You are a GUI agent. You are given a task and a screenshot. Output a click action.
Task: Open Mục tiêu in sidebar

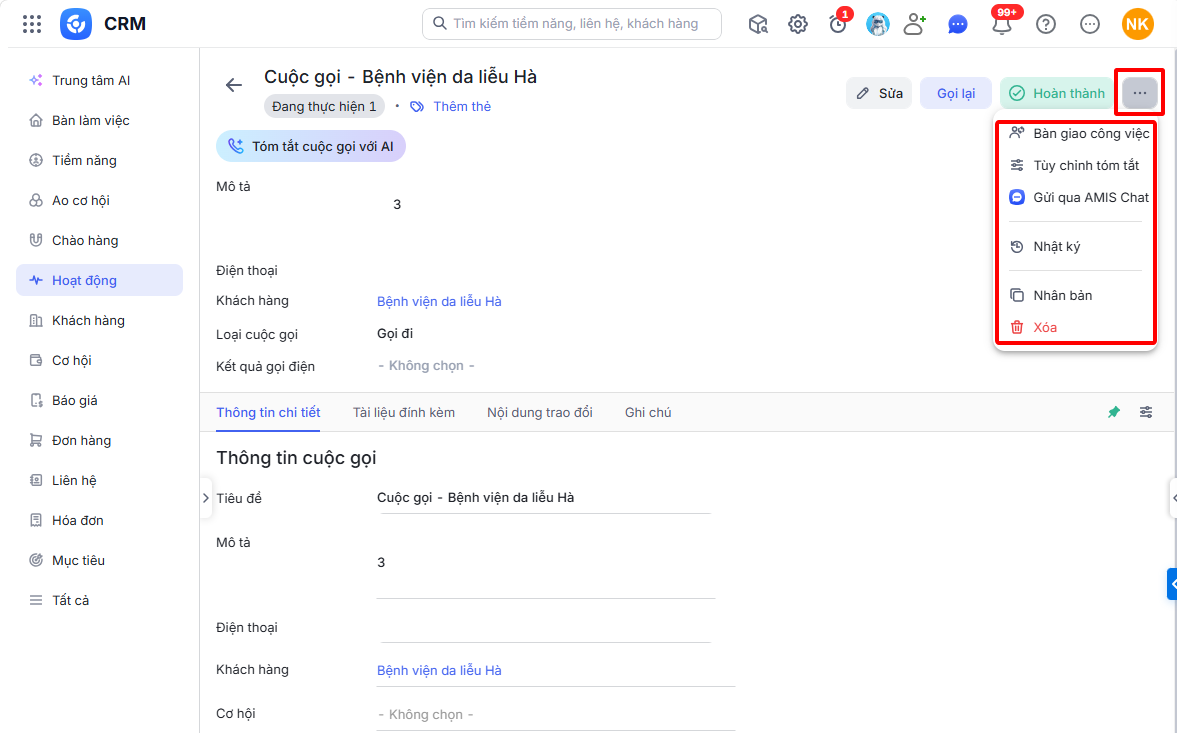[99, 560]
